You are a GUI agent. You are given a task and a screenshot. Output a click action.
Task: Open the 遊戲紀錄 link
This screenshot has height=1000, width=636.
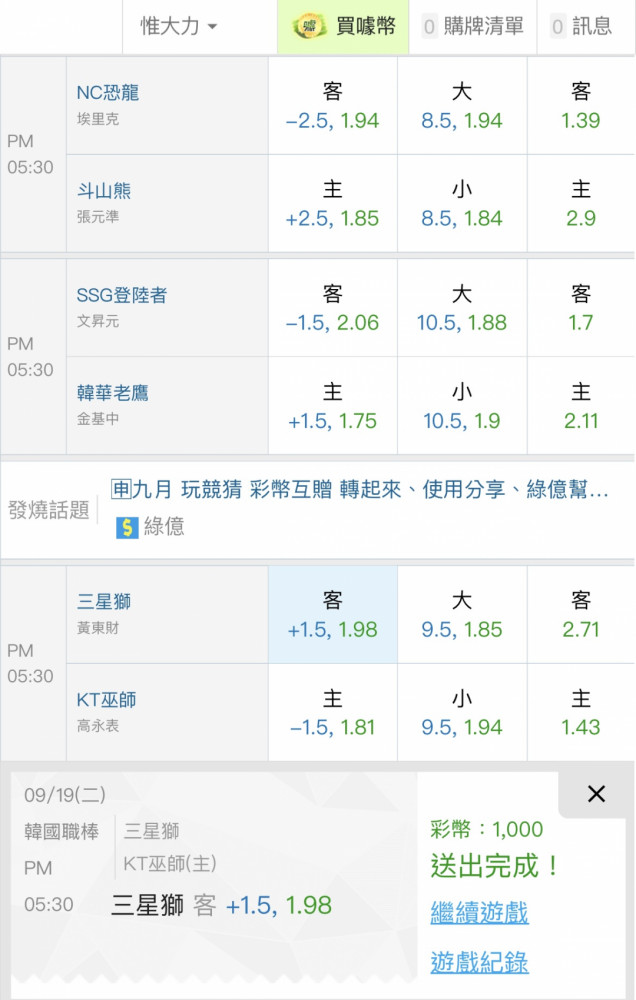tap(479, 962)
